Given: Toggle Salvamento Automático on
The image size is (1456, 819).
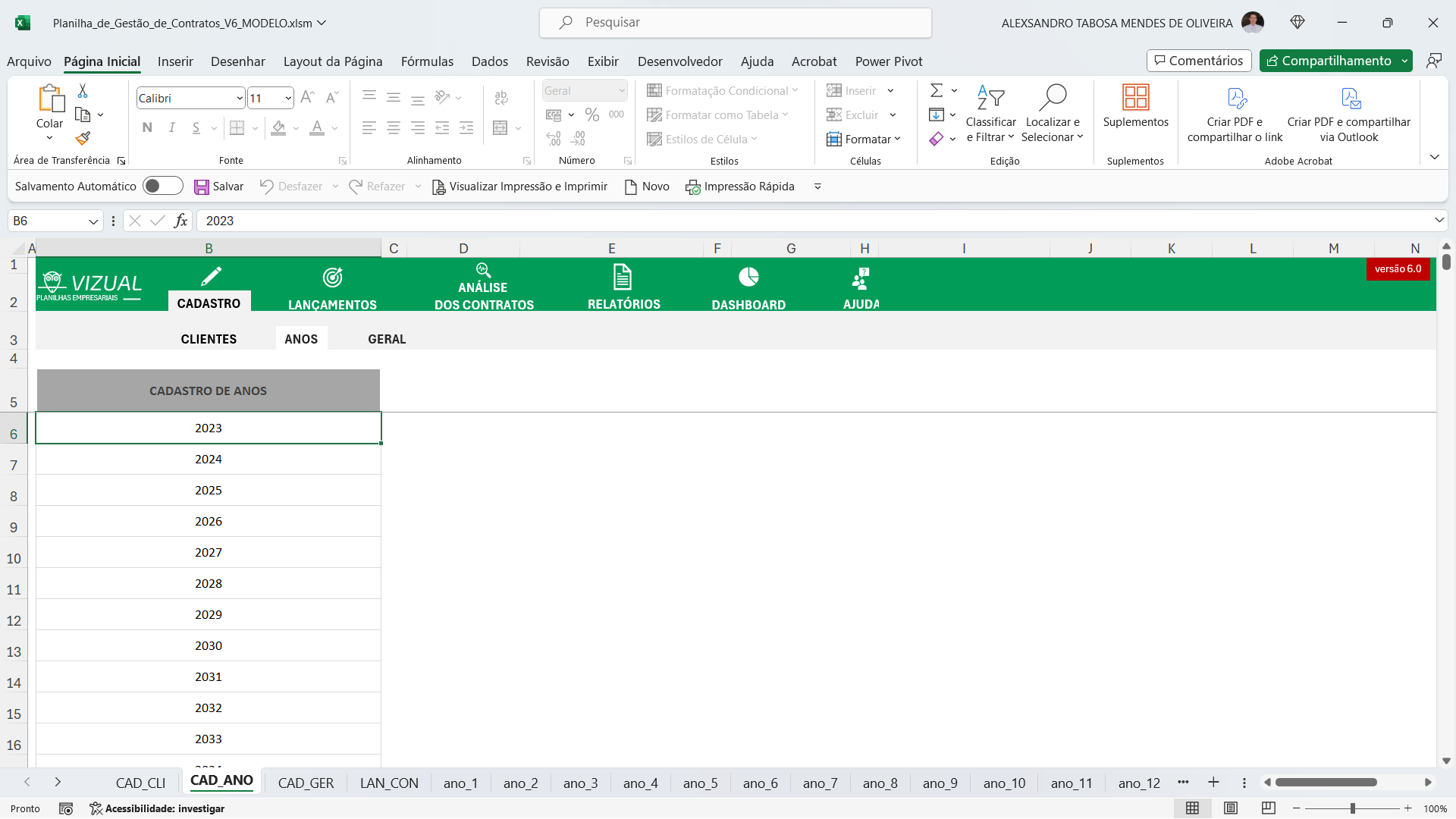Looking at the screenshot, I should click(x=162, y=185).
